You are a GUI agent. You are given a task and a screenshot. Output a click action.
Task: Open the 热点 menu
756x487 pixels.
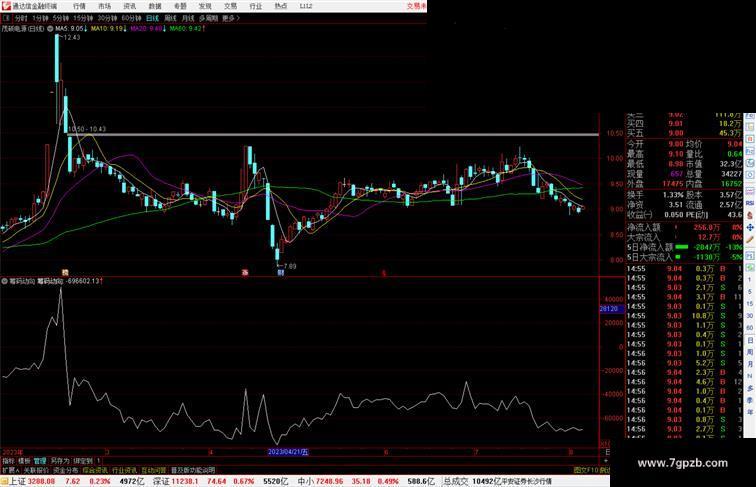pyautogui.click(x=281, y=6)
